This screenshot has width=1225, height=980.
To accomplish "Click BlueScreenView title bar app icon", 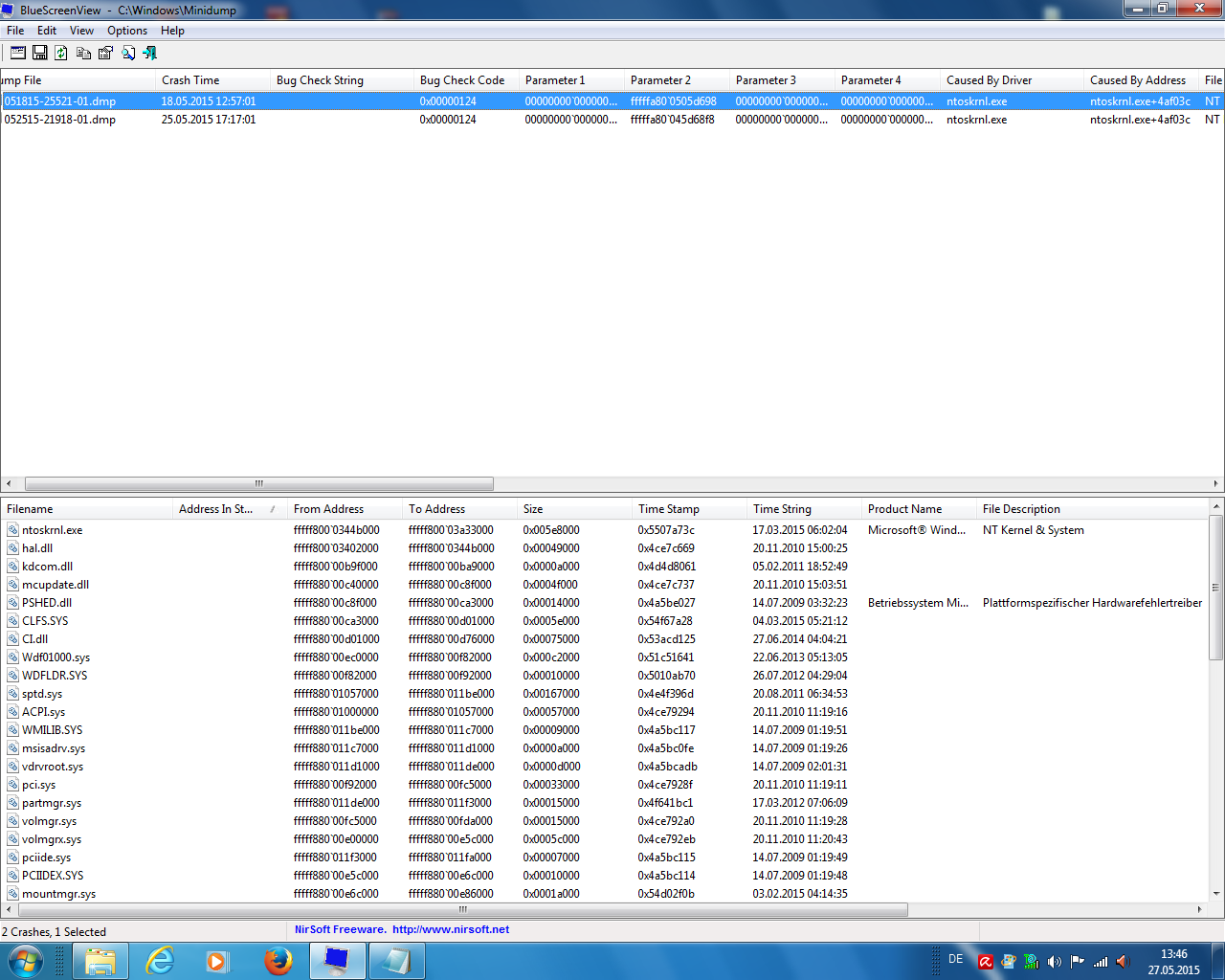I will 9,10.
